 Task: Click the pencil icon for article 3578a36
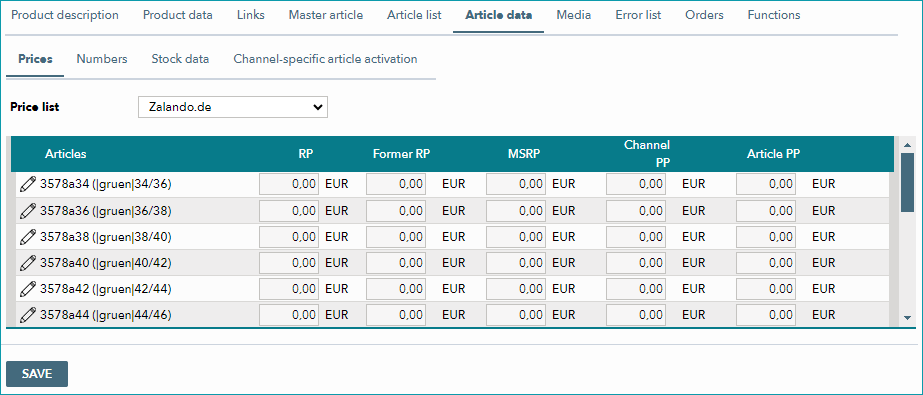(x=27, y=211)
